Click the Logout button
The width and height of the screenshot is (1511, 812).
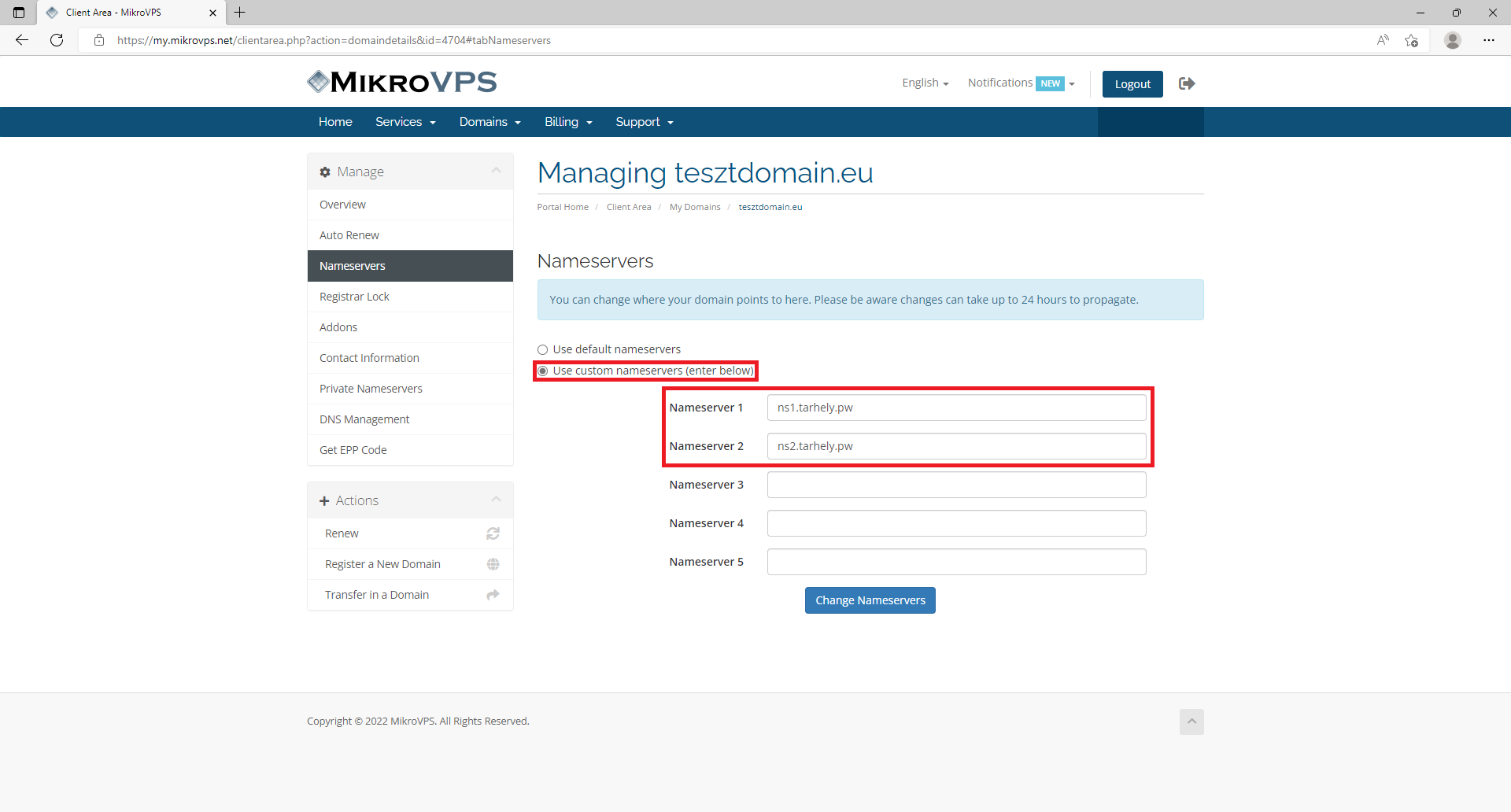(1132, 84)
